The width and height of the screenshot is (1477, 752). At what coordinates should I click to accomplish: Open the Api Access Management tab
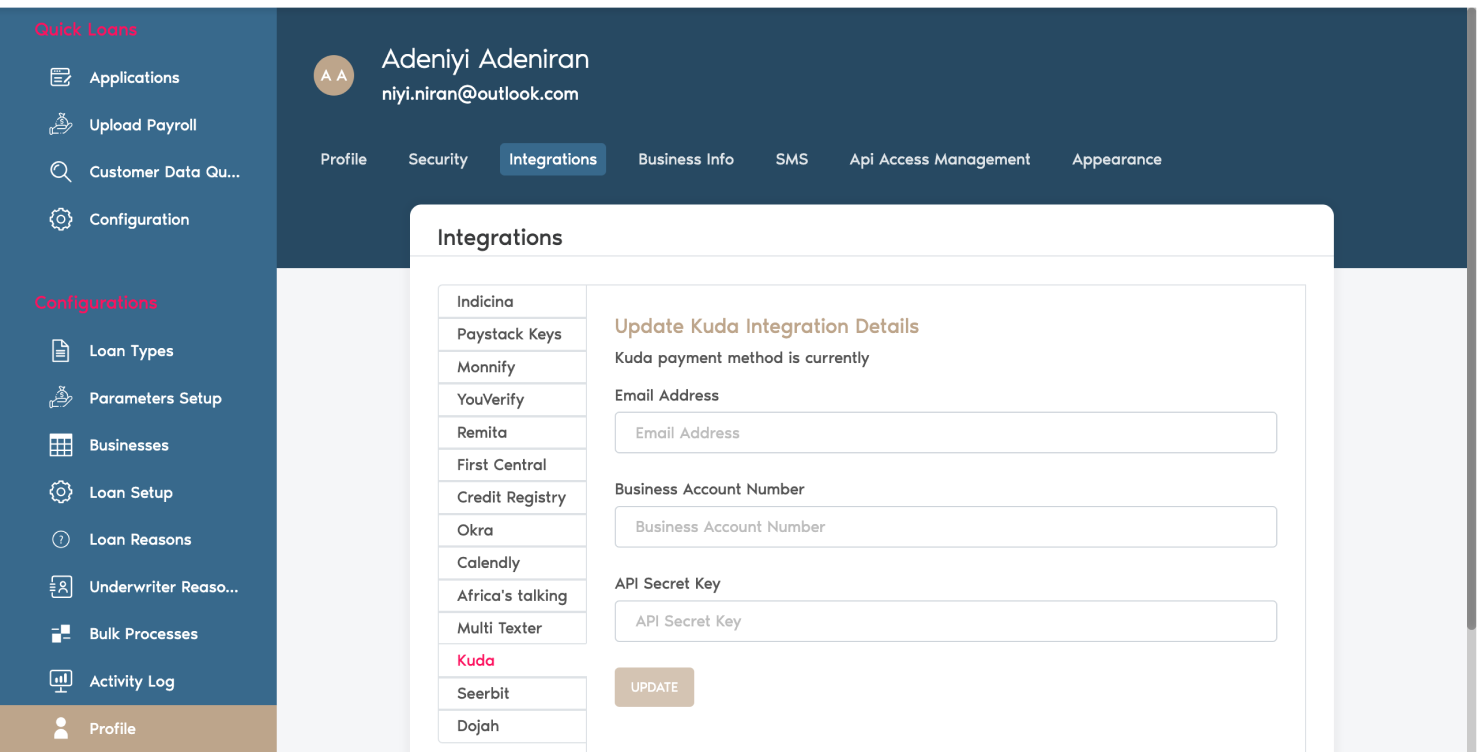coord(939,159)
